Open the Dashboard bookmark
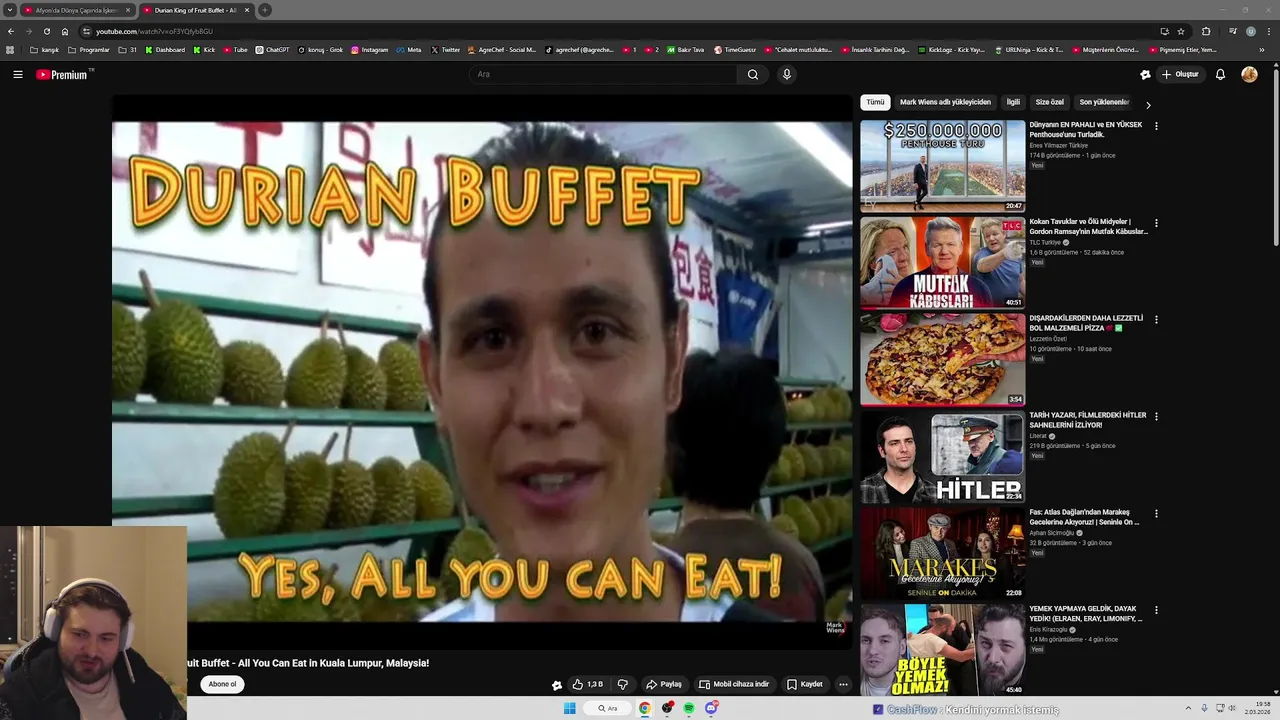This screenshot has width=1280, height=720. point(165,50)
